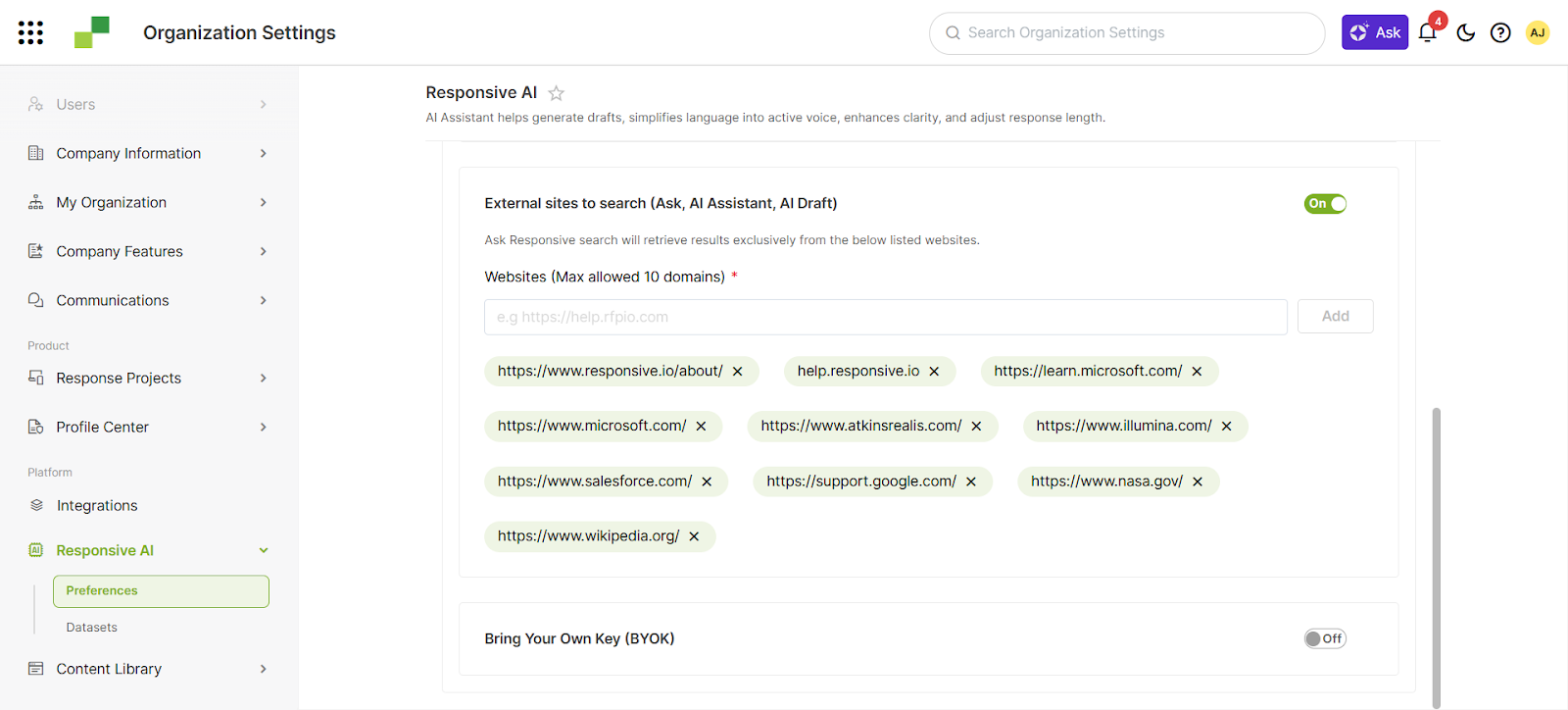This screenshot has height=710, width=1568.
Task: Remove https://support.google.com/ domain chip
Action: click(x=971, y=482)
